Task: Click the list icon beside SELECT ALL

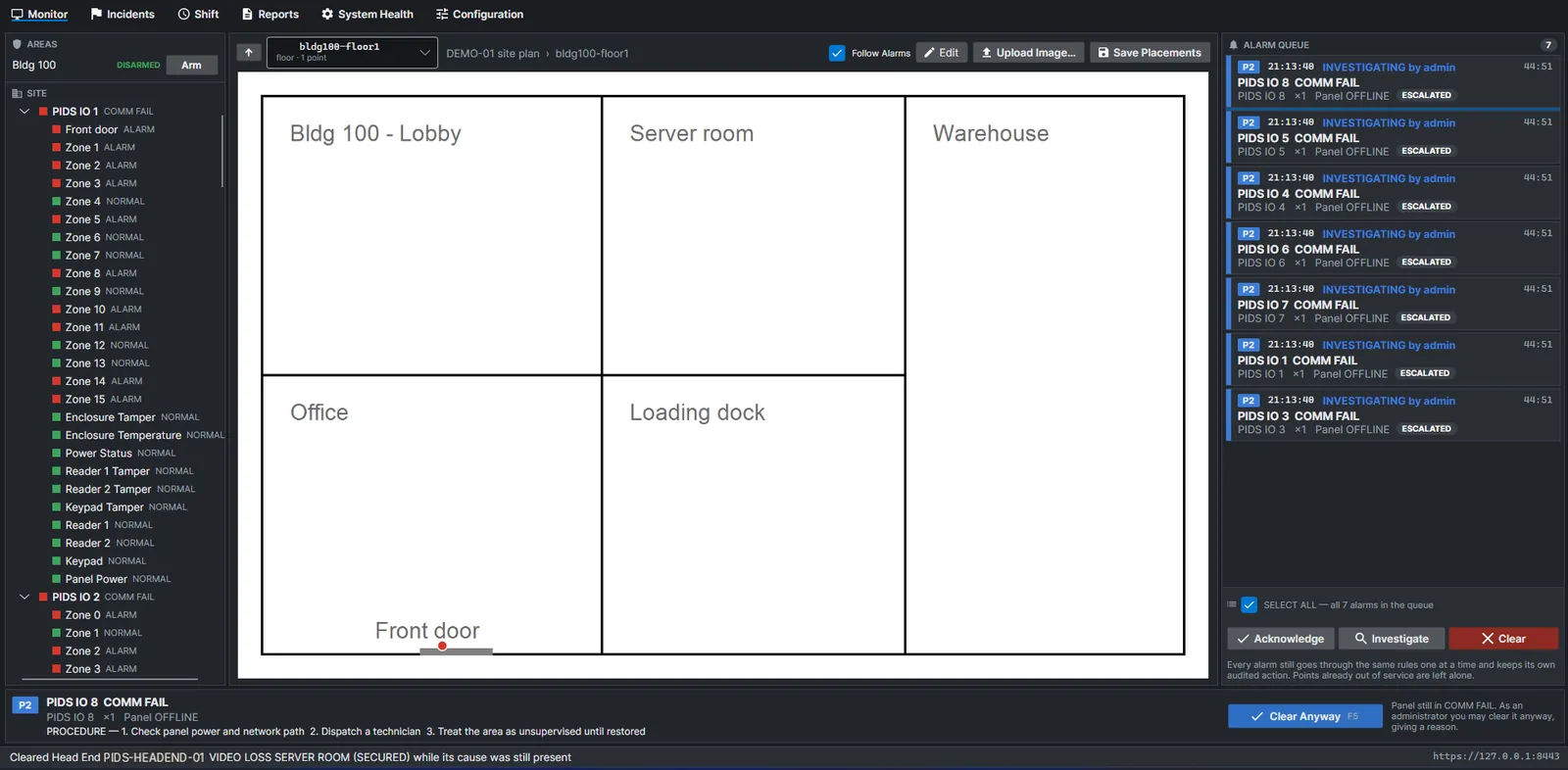Action: click(1232, 604)
